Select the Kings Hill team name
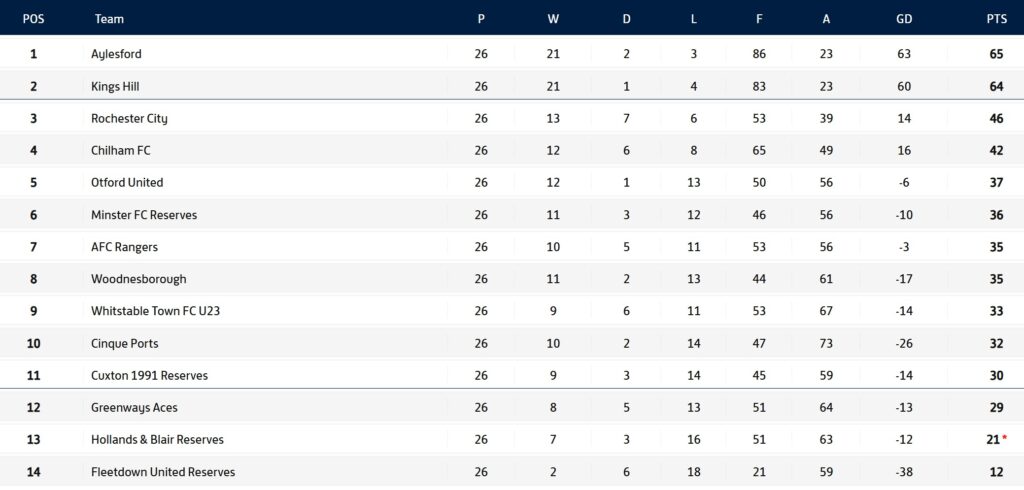Screen dimensions: 1024x490 [x=115, y=86]
